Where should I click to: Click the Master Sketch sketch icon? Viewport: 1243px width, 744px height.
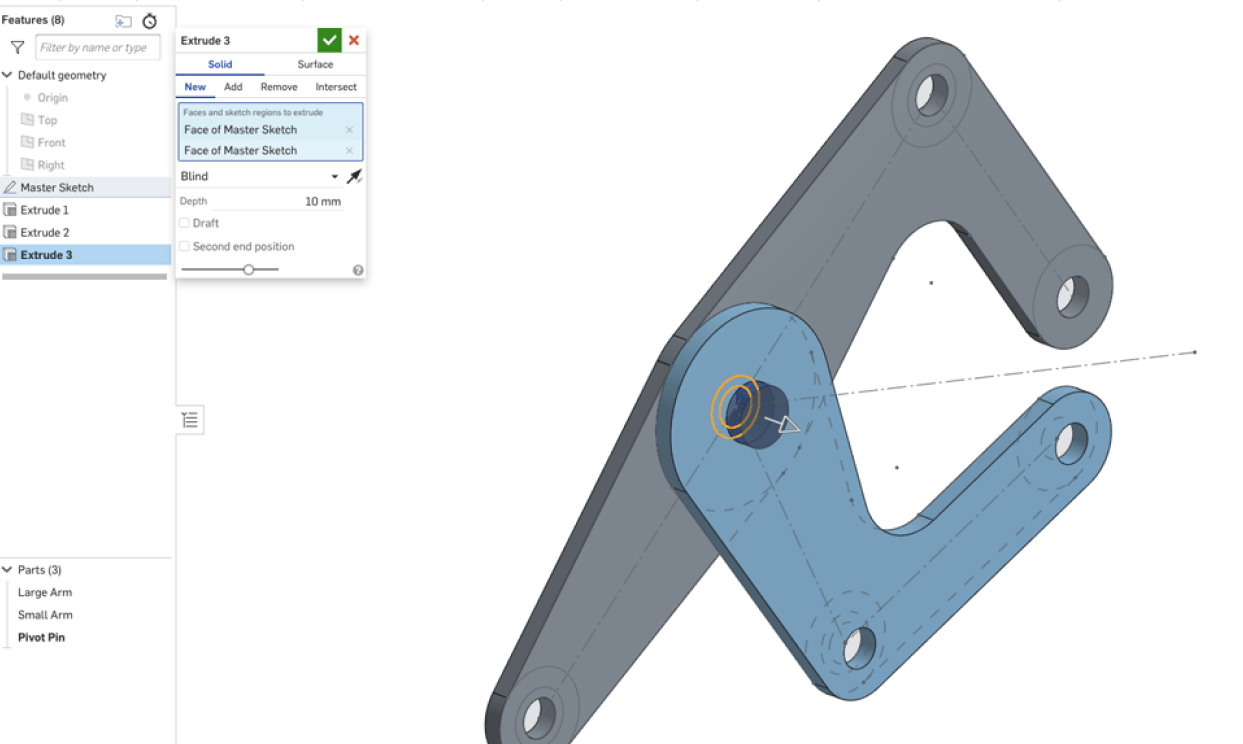pyautogui.click(x=11, y=187)
